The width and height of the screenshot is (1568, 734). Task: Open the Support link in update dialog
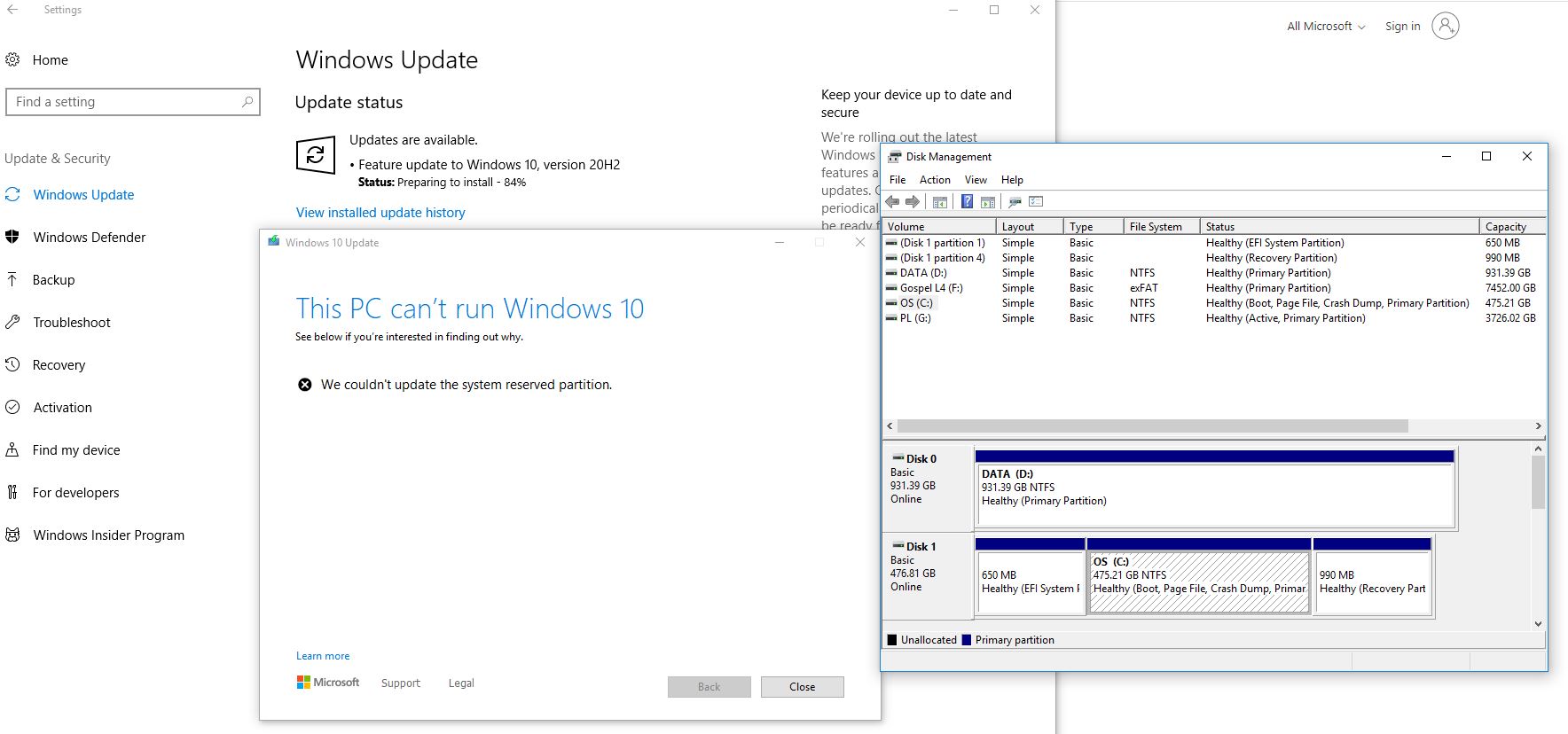pyautogui.click(x=401, y=683)
